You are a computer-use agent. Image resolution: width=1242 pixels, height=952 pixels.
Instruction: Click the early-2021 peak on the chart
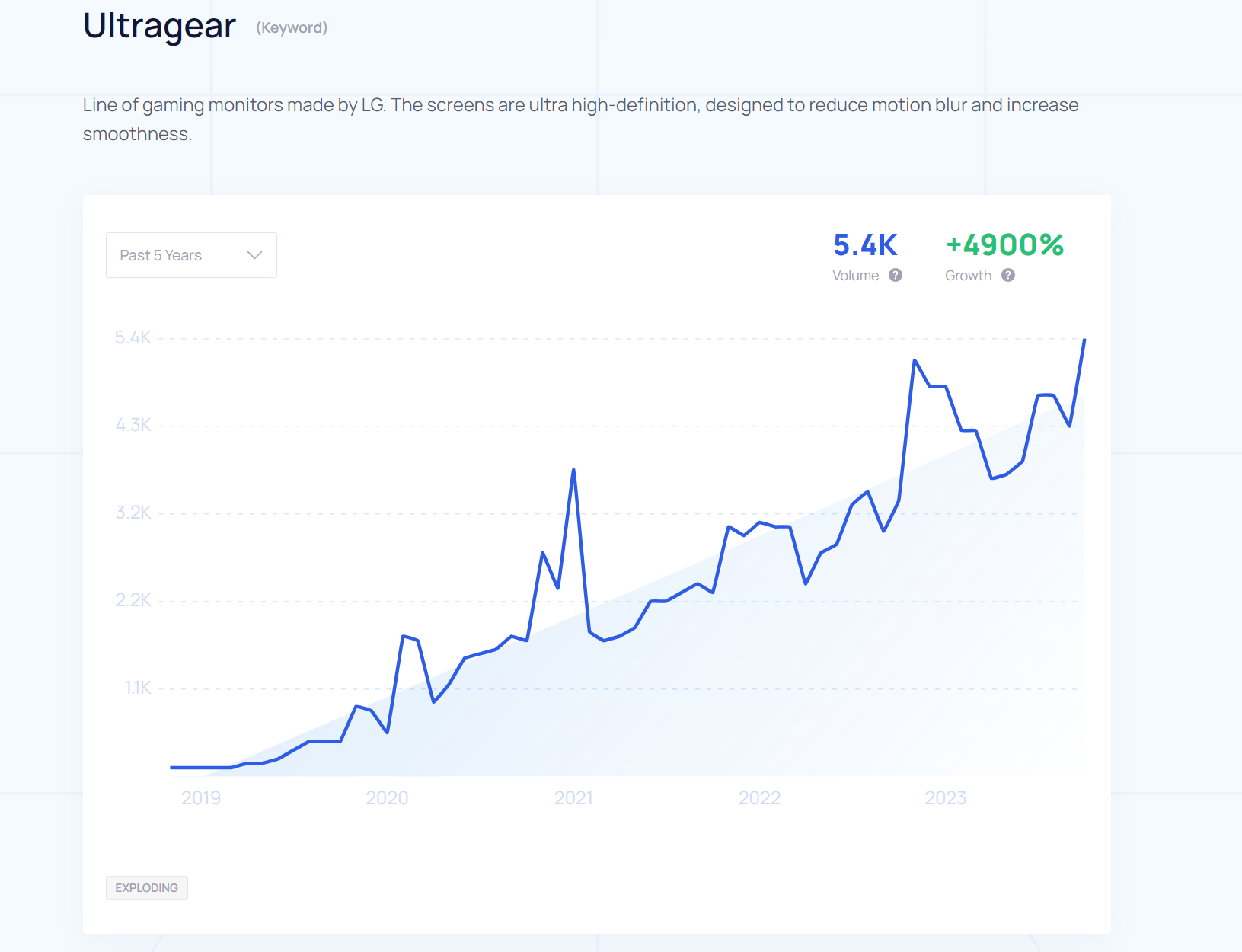[x=573, y=470]
